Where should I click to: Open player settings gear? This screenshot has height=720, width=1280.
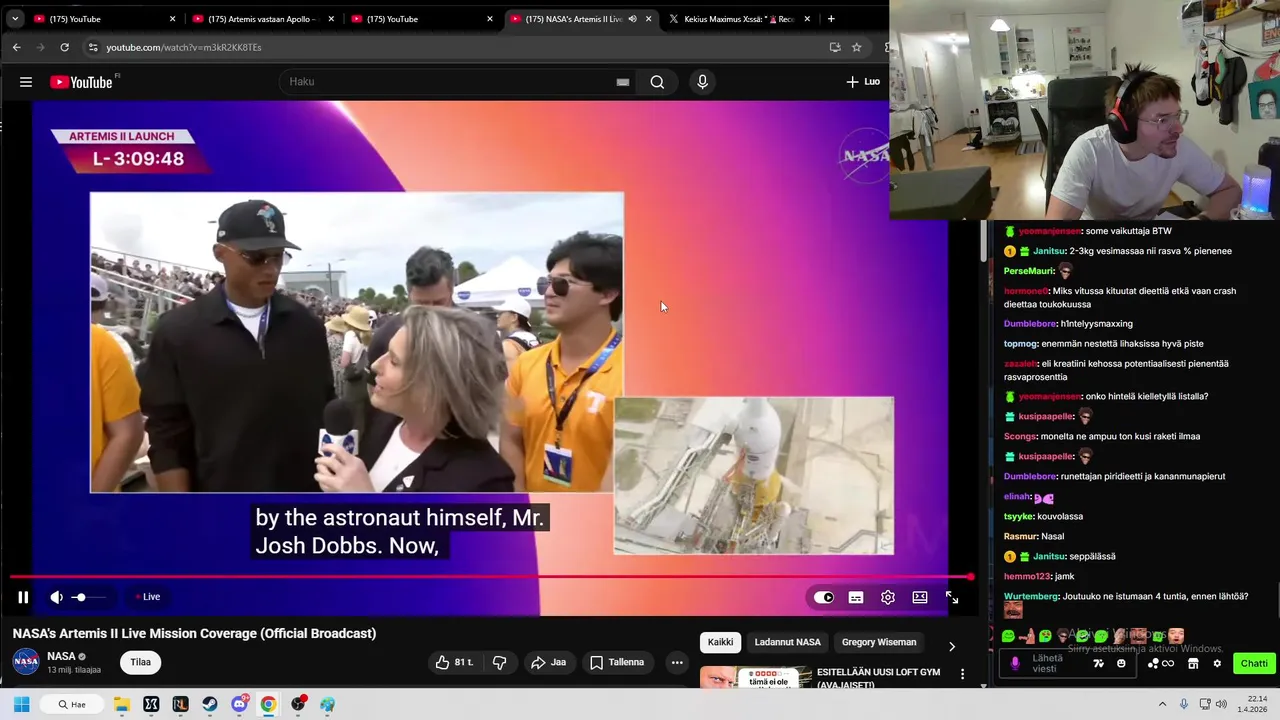tap(888, 597)
